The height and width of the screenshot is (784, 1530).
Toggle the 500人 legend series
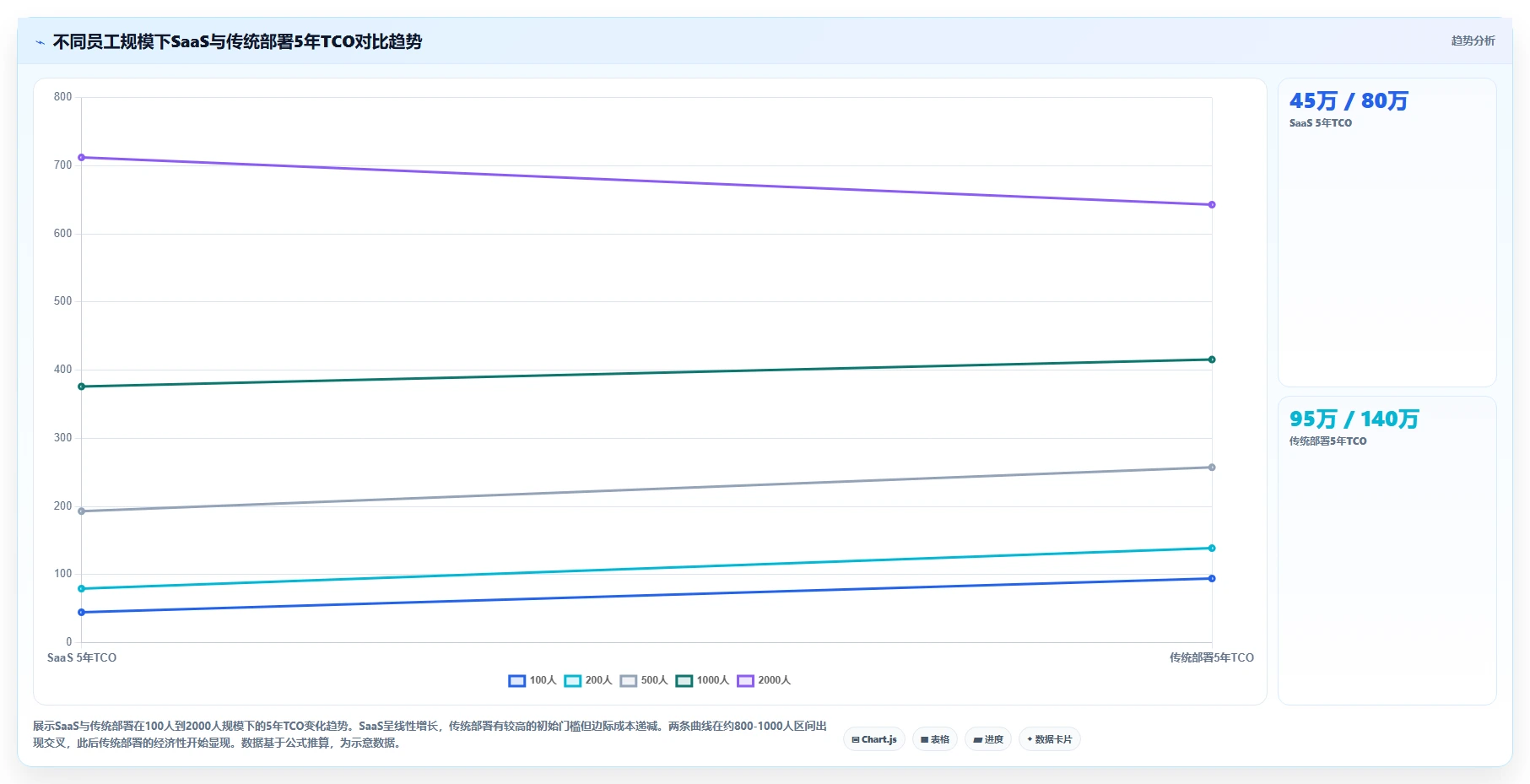644,680
